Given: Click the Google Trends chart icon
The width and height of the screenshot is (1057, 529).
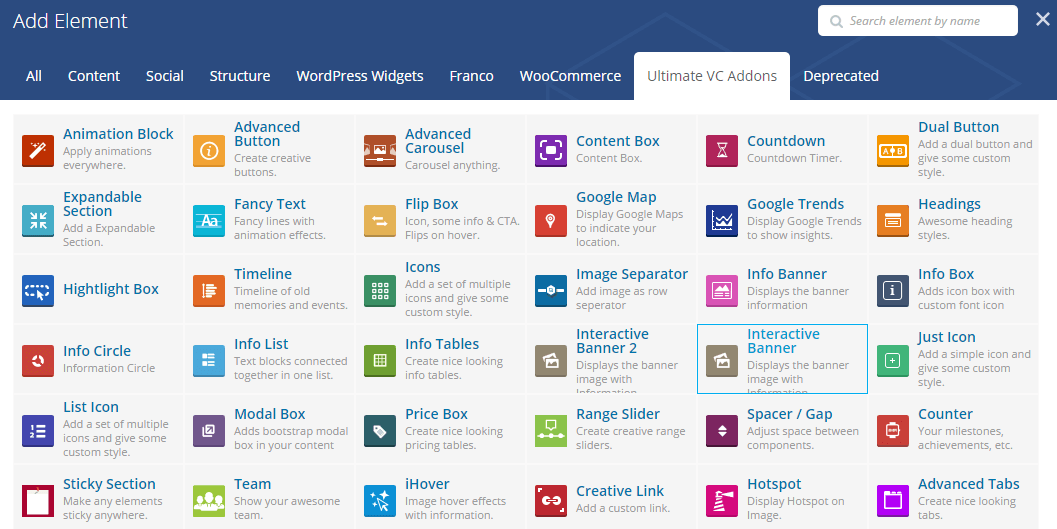Looking at the screenshot, I should 722,220.
